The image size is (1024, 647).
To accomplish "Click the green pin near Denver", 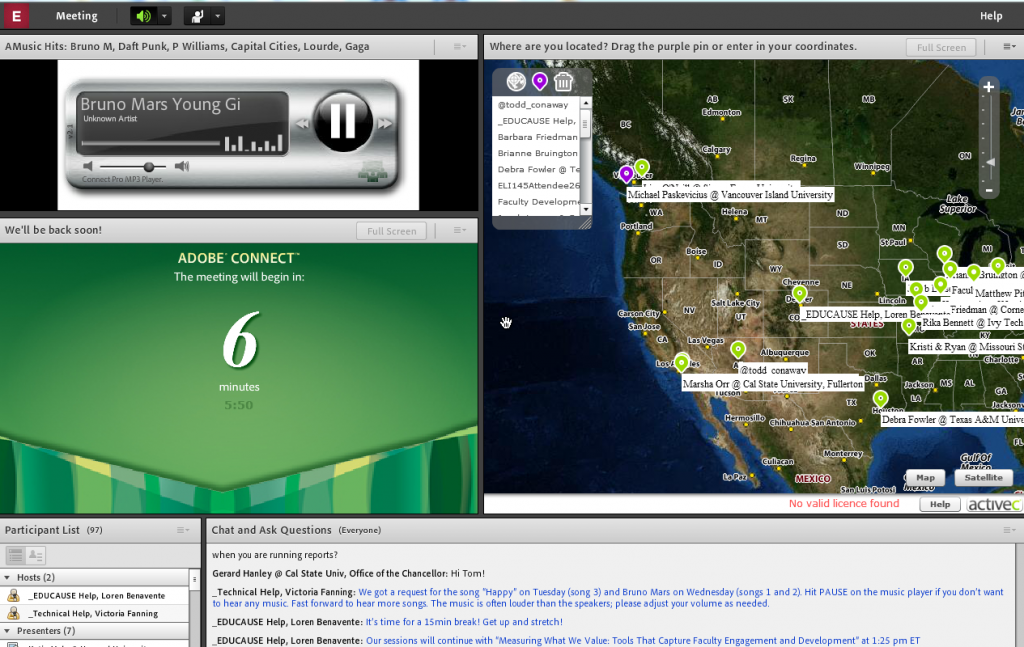I will coord(799,294).
